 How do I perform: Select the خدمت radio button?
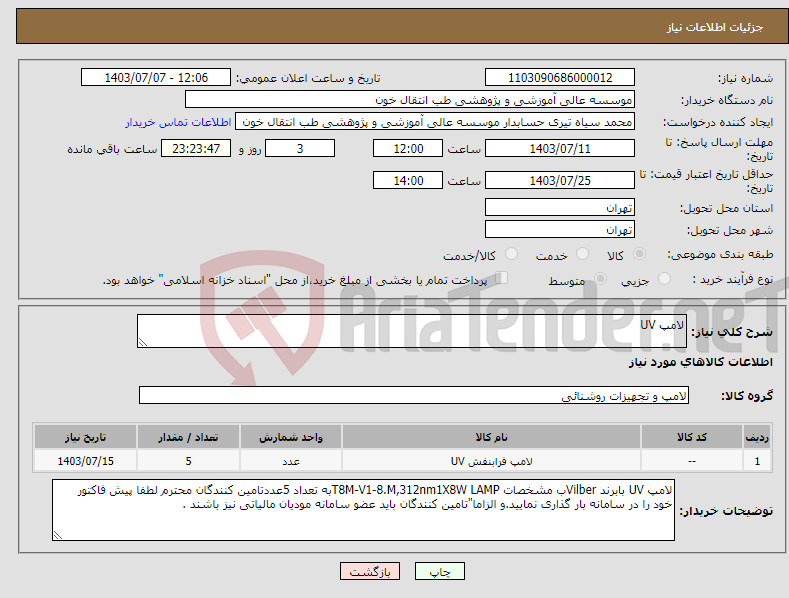point(582,254)
